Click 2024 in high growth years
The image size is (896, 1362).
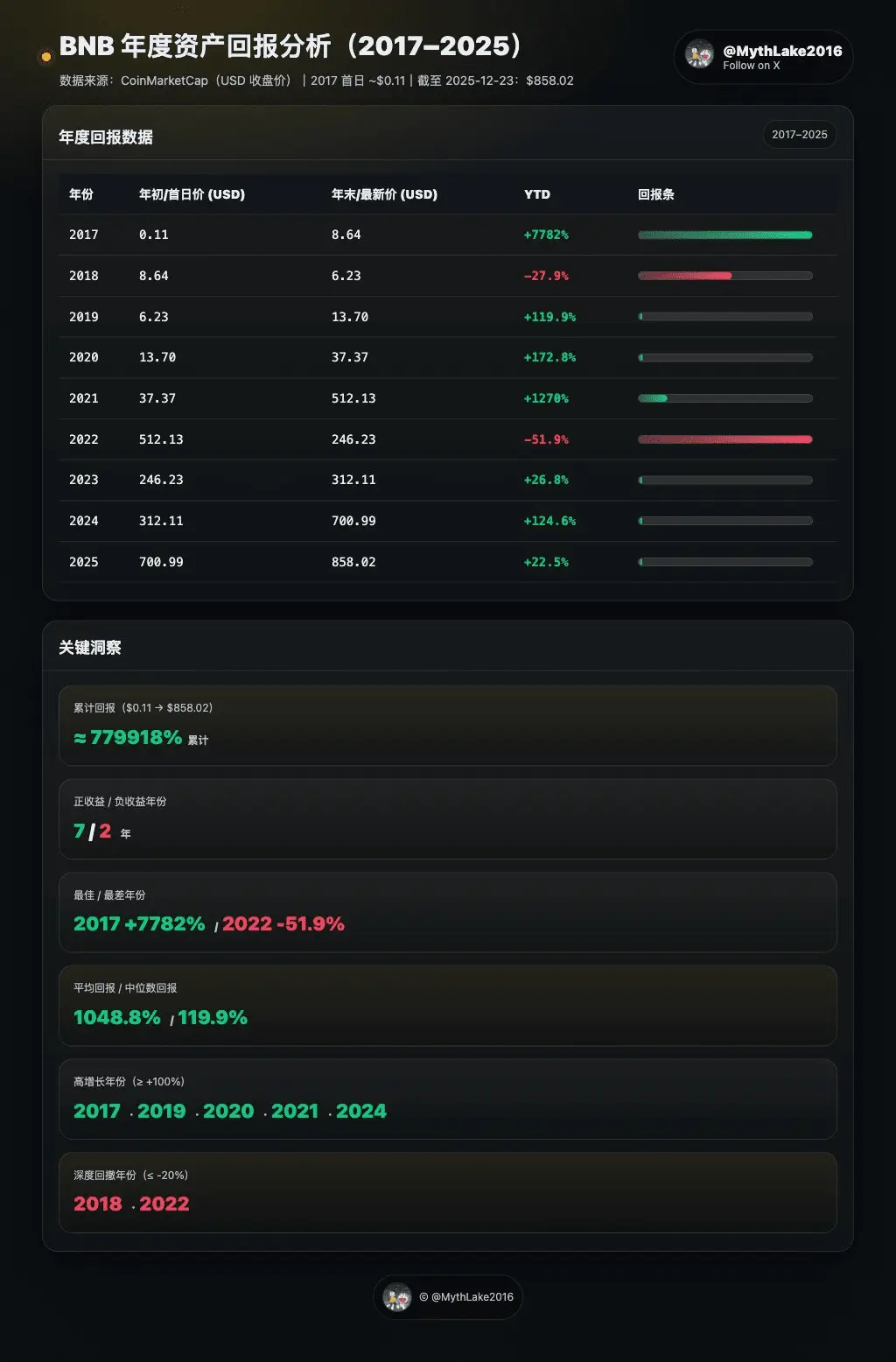[x=361, y=1111]
